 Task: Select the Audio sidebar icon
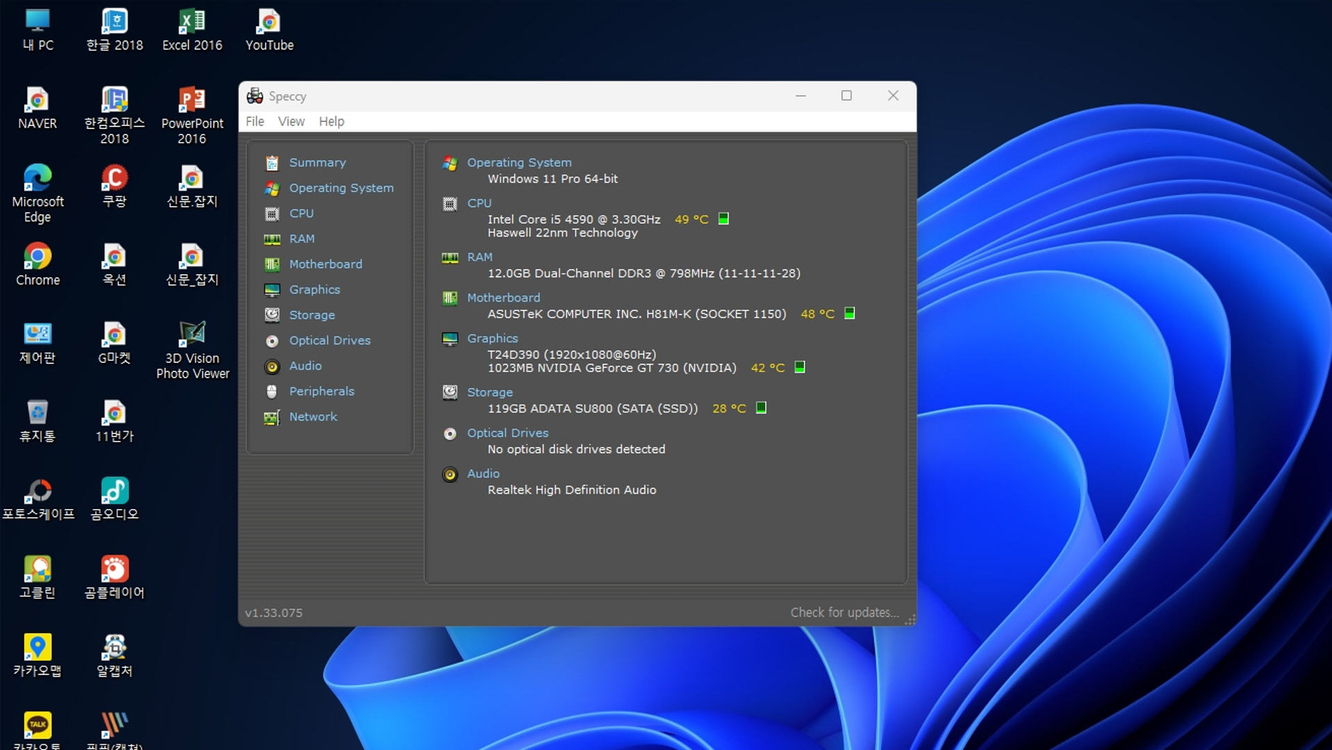(x=272, y=365)
